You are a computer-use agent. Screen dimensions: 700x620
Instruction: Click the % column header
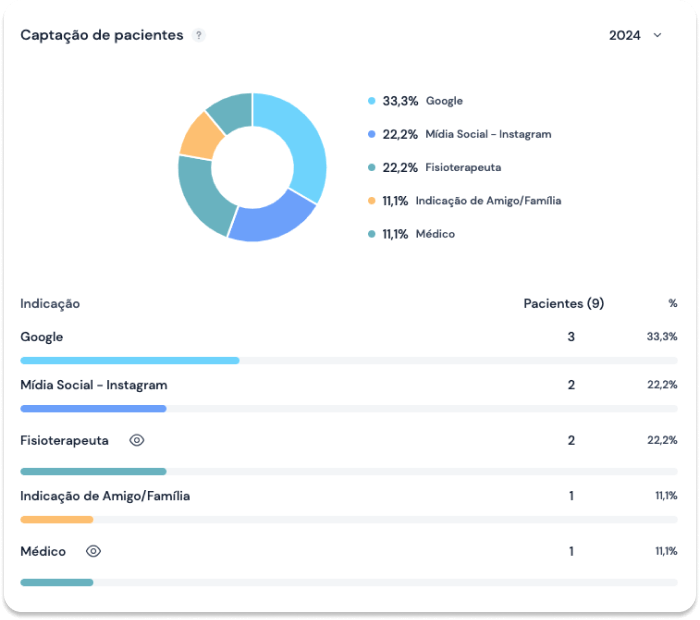pyautogui.click(x=672, y=303)
